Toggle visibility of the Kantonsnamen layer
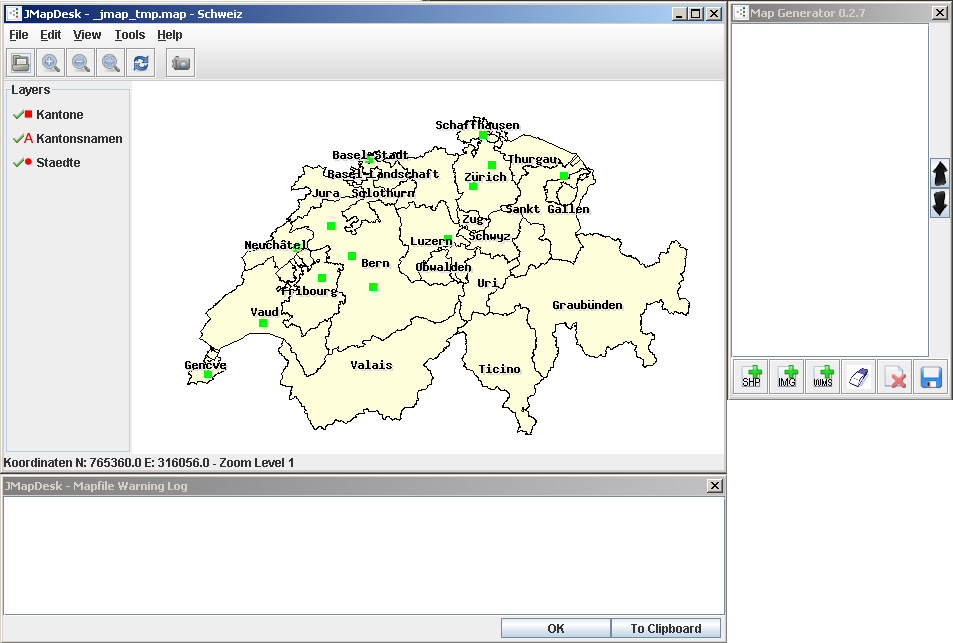Image resolution: width=953 pixels, height=643 pixels. (18, 139)
